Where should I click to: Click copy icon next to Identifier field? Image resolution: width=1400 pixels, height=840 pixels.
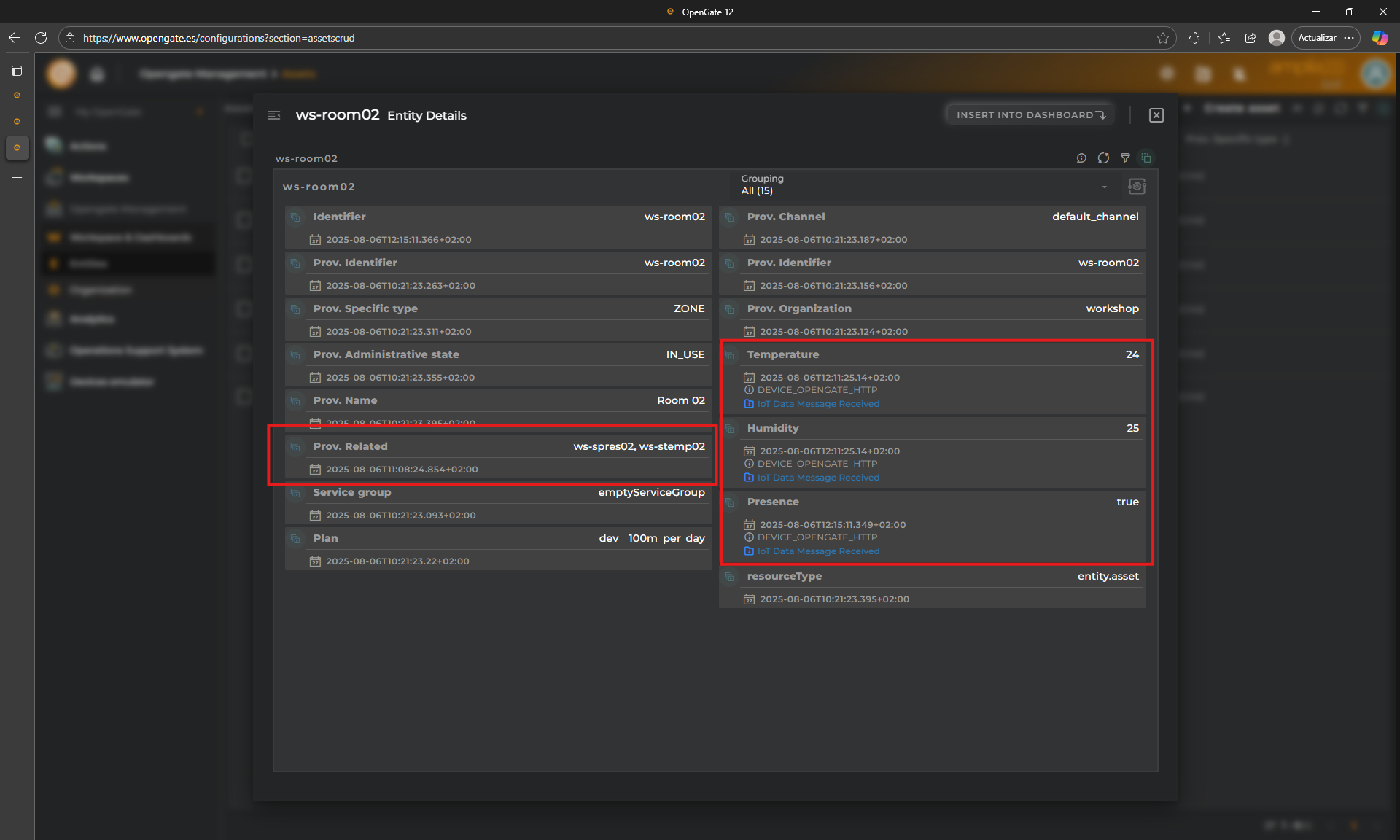tap(295, 217)
